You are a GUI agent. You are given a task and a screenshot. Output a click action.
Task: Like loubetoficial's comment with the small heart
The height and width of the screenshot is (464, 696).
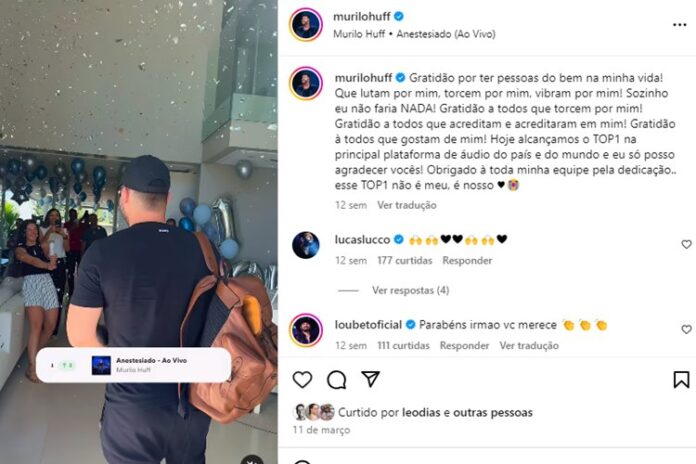pyautogui.click(x=686, y=329)
